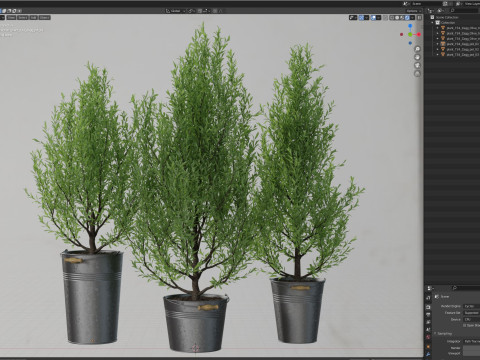Screen dimensions: 480x360
Task: Switch to solid viewport shading
Action: pos(397,17)
